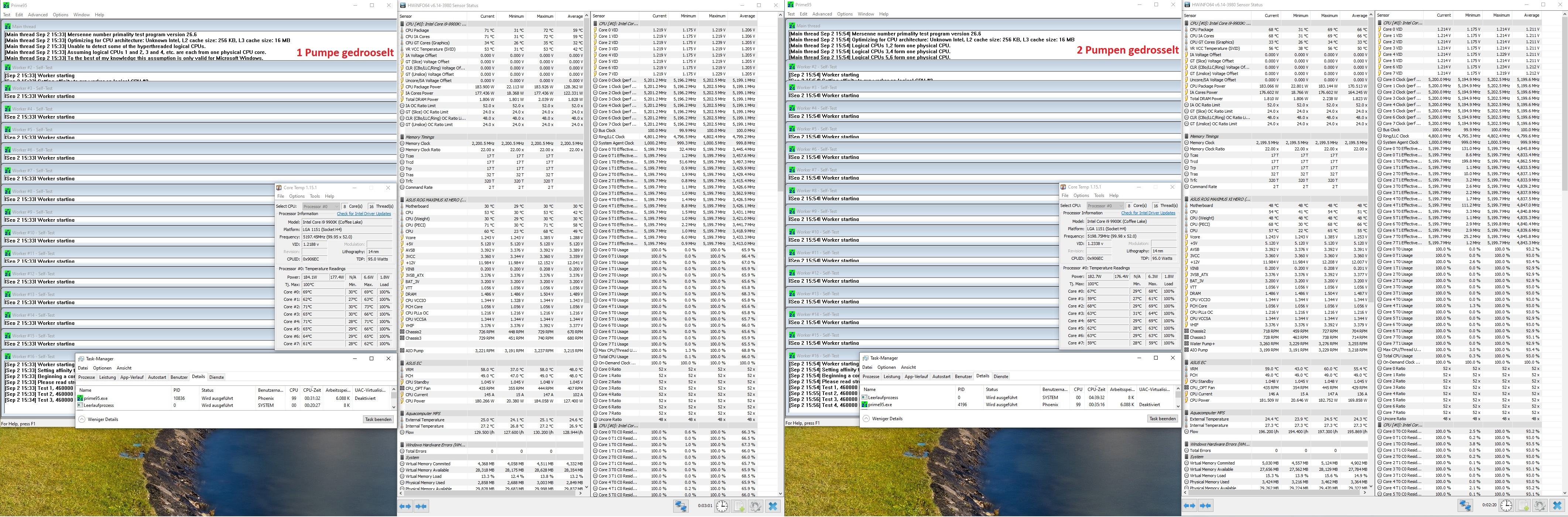Click expand-columns arrows icon in HWiNFO timed 0:03:01
The image size is (1568, 517).
coord(405,506)
